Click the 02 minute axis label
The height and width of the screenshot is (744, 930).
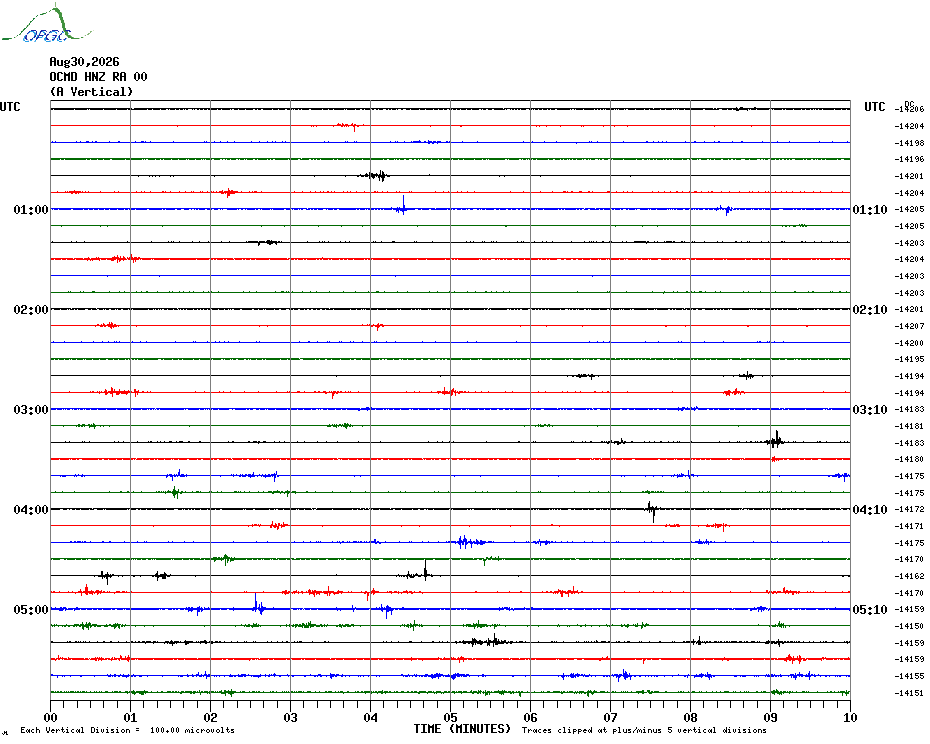[211, 717]
